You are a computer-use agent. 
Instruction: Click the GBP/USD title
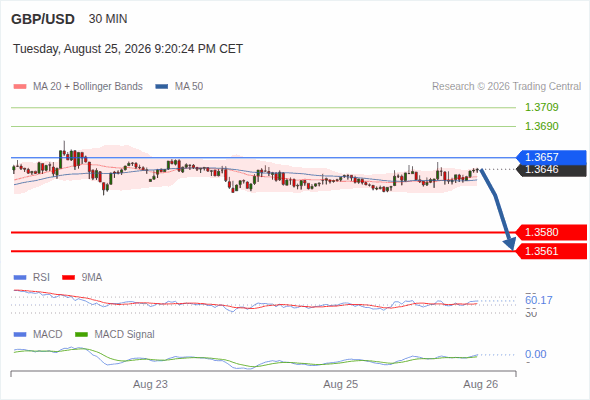tap(43, 19)
